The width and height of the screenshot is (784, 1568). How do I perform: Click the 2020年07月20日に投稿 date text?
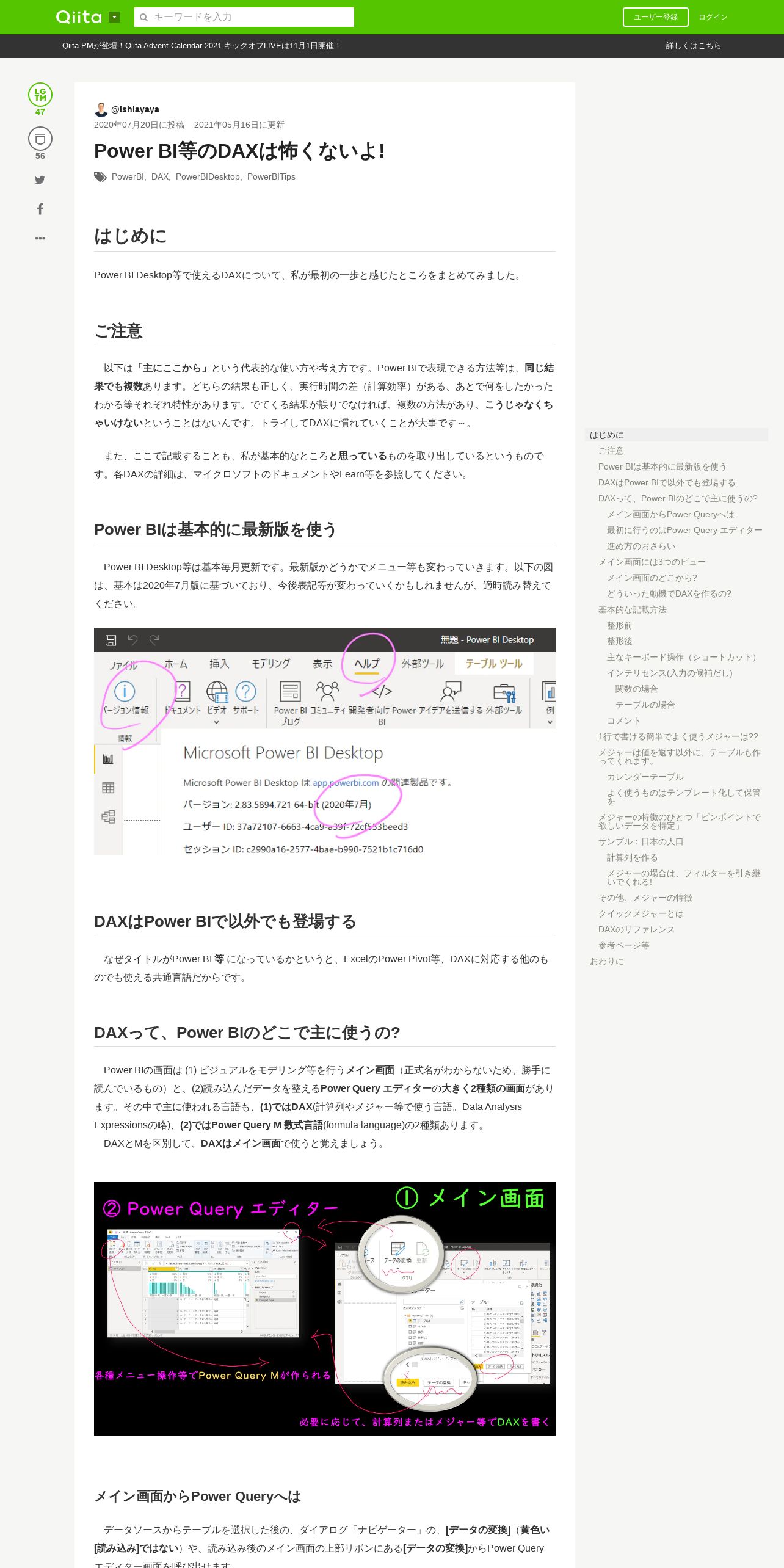tap(139, 125)
